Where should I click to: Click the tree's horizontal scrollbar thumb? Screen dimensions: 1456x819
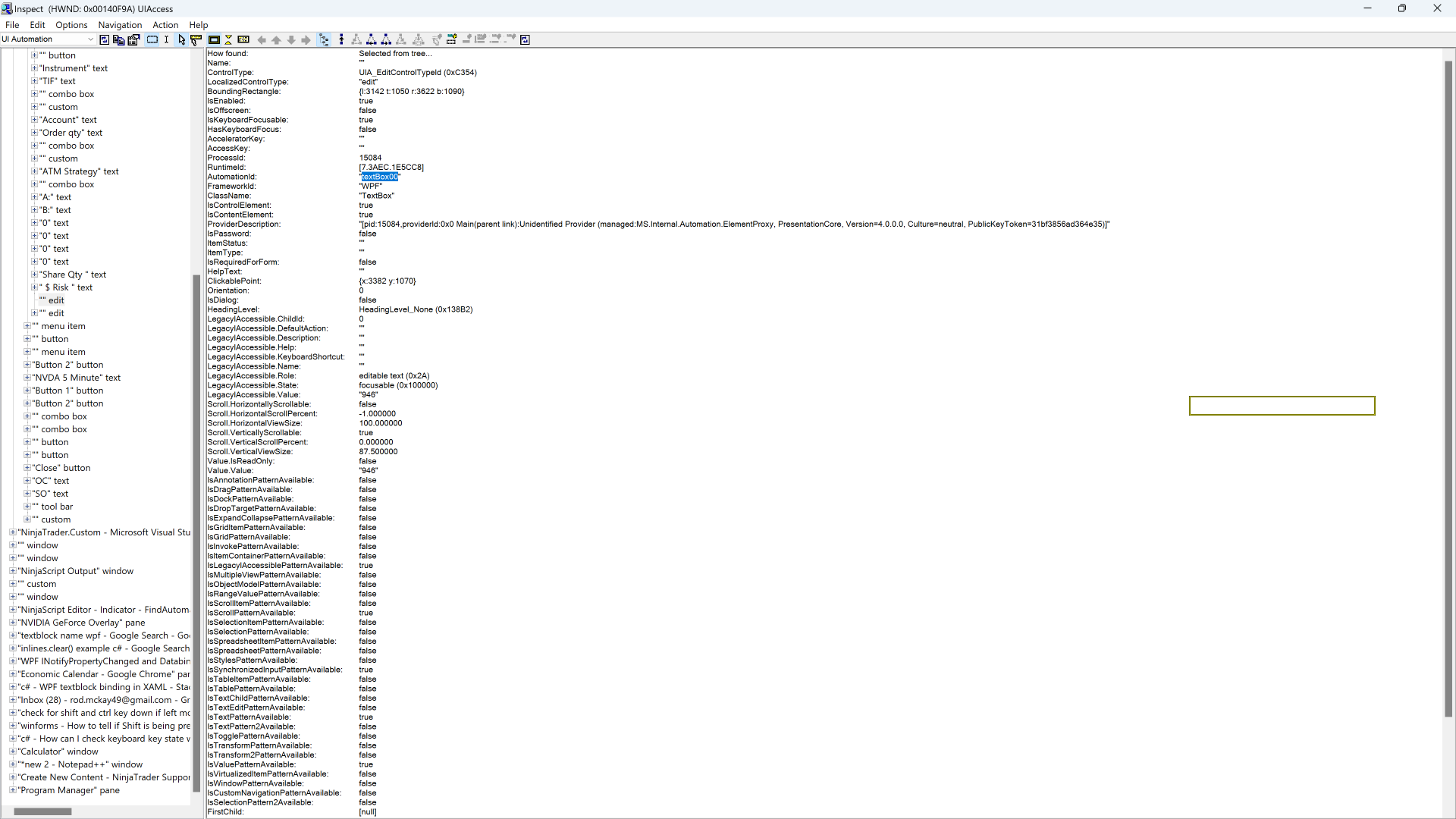pos(42,811)
